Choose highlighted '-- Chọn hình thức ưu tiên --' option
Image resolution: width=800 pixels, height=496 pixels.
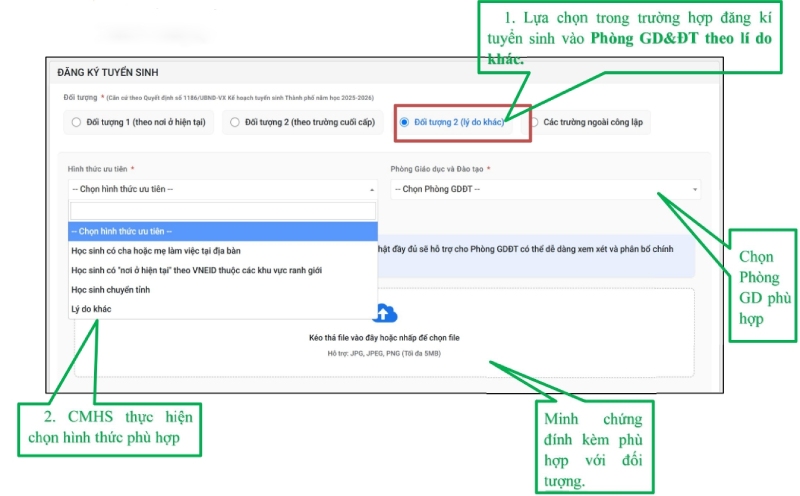[223, 232]
